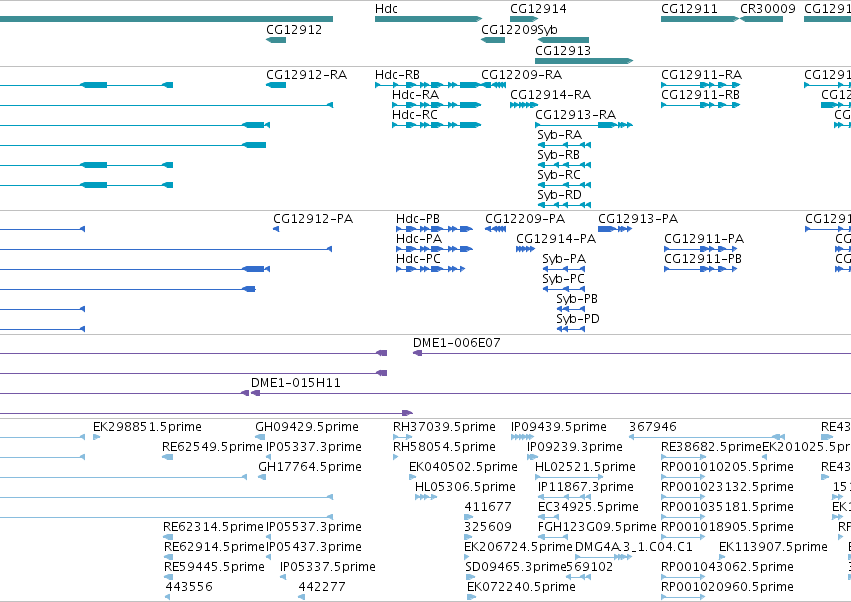This screenshot has width=851, height=602.
Task: Click the CG12209-RA transcript label
Action: tap(522, 74)
